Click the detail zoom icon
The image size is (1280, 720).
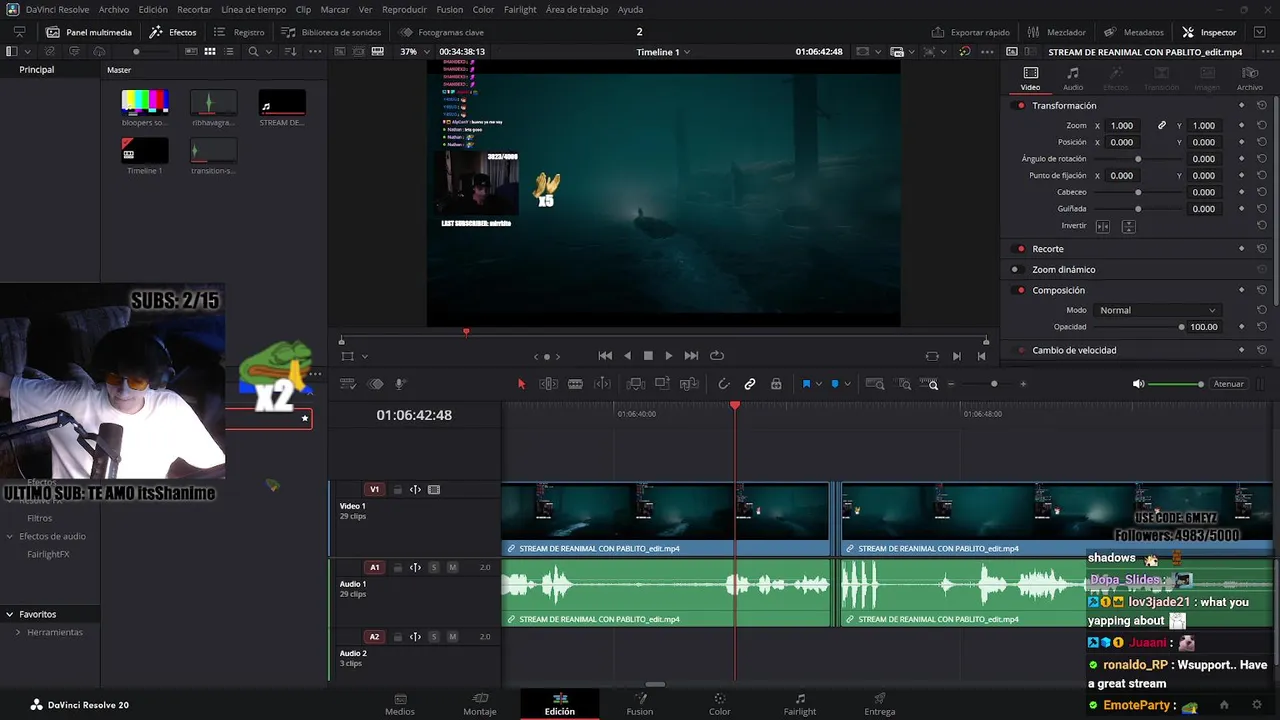(904, 384)
